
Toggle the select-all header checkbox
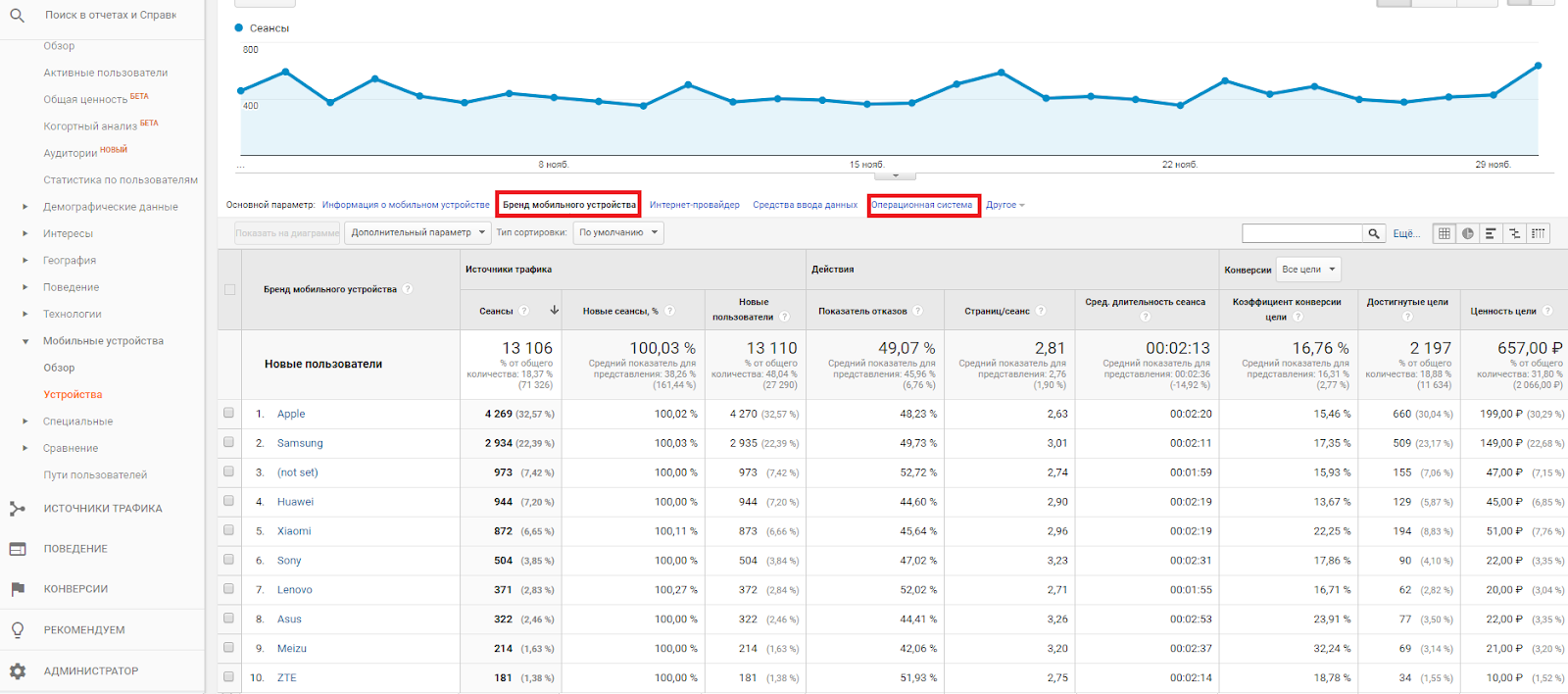coord(229,289)
